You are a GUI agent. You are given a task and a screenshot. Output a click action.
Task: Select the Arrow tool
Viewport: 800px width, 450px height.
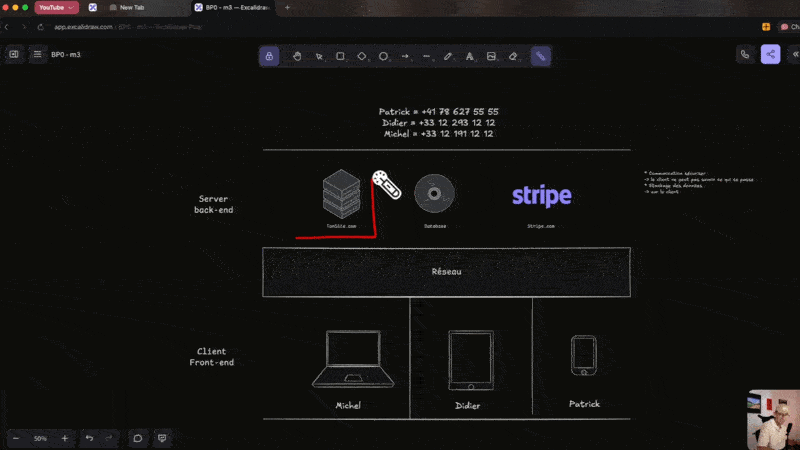pyautogui.click(x=405, y=56)
